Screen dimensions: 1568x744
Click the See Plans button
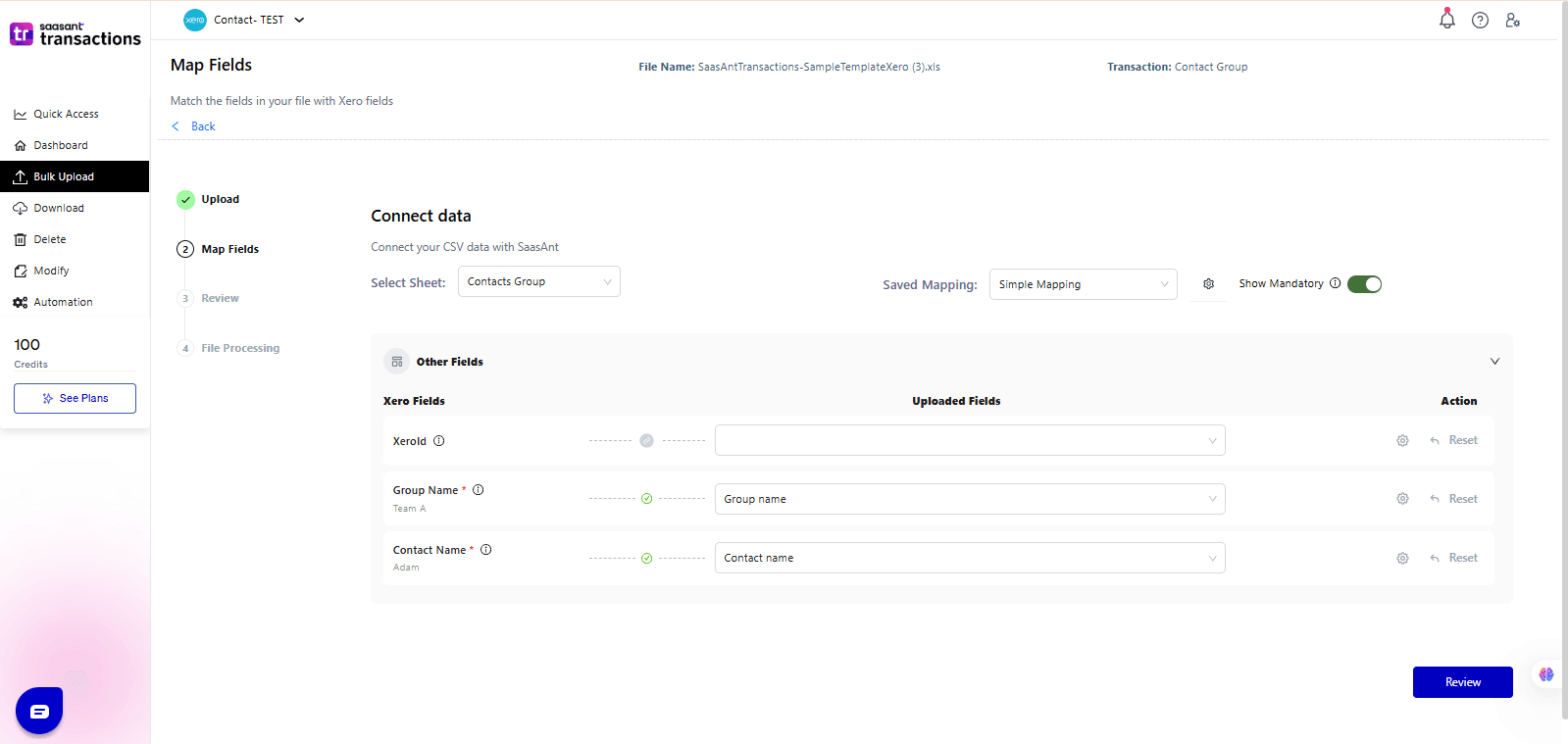tap(75, 398)
